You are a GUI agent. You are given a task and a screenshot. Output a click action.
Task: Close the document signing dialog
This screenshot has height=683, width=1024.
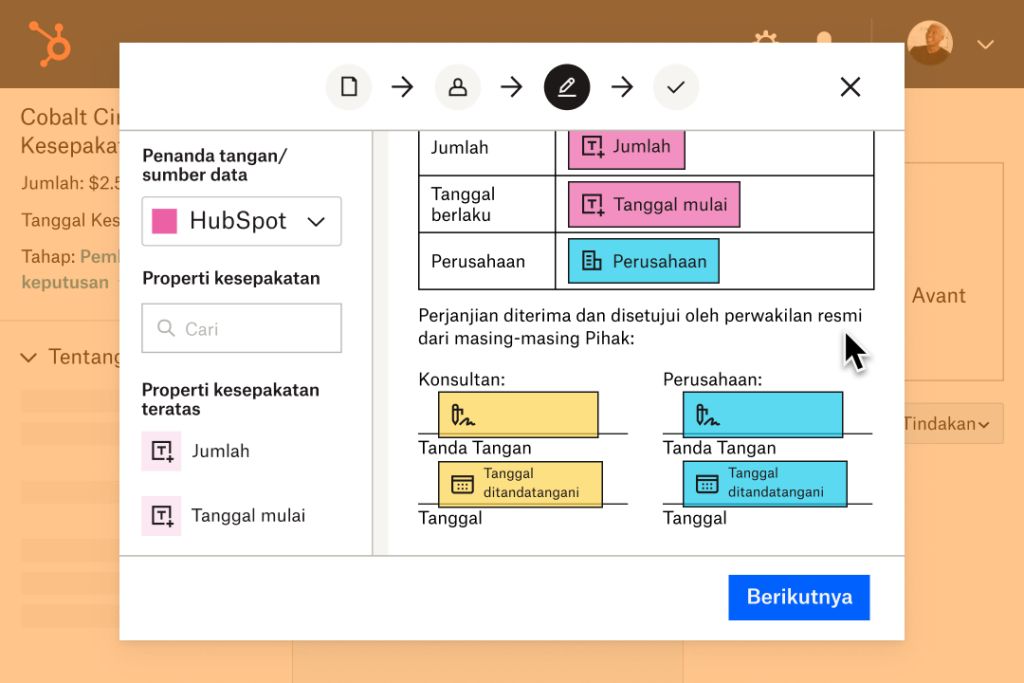850,87
